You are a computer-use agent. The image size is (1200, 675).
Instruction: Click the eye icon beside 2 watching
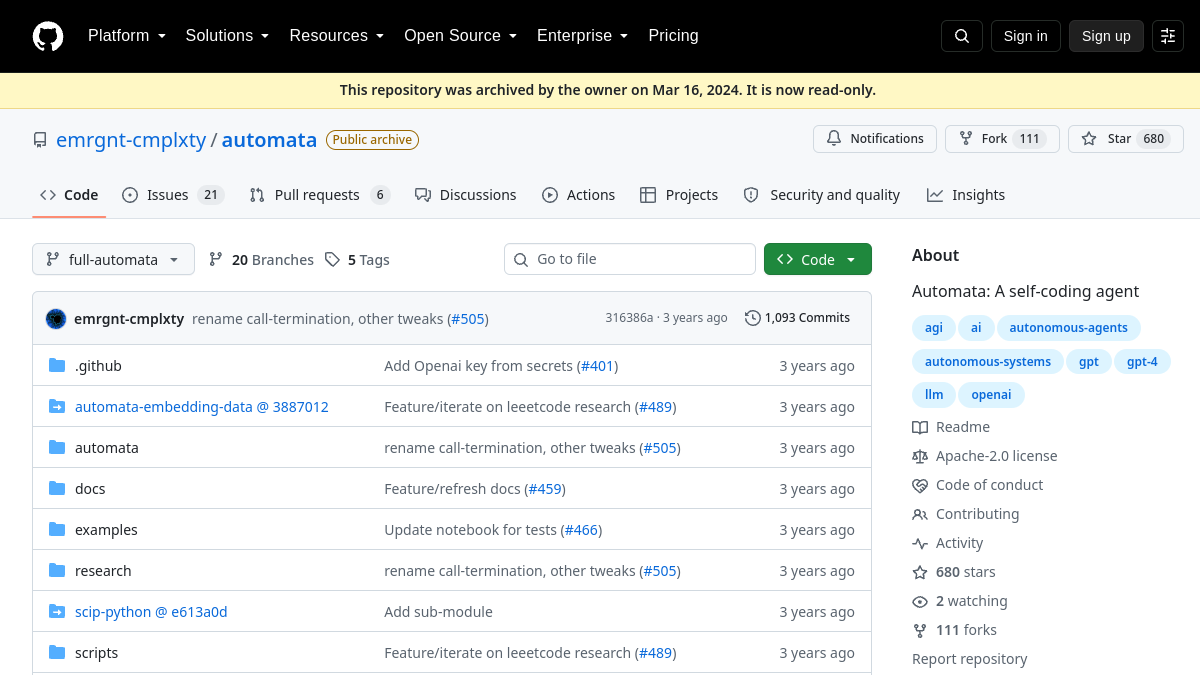[x=920, y=601]
